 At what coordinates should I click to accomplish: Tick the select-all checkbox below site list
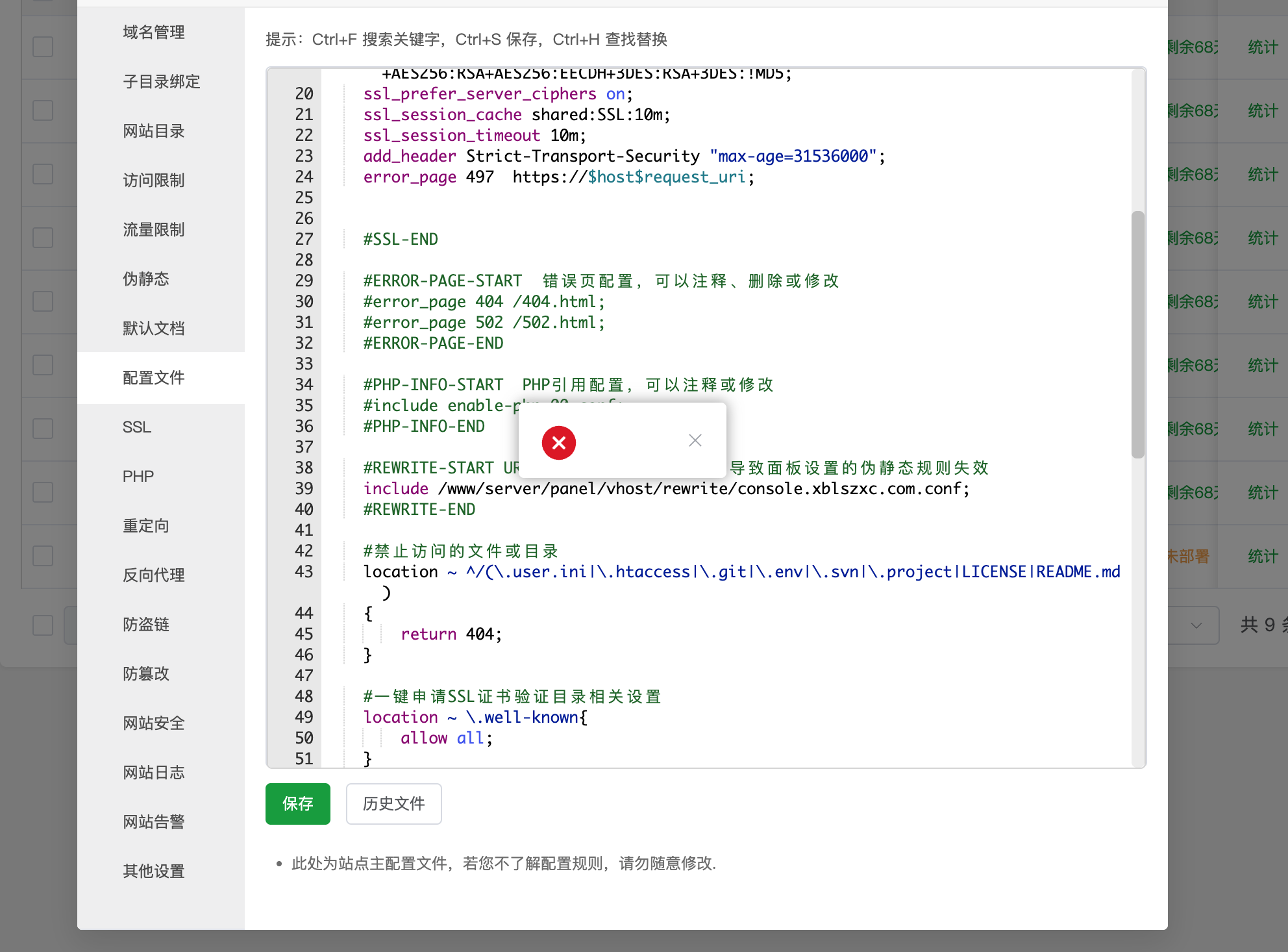[43, 625]
